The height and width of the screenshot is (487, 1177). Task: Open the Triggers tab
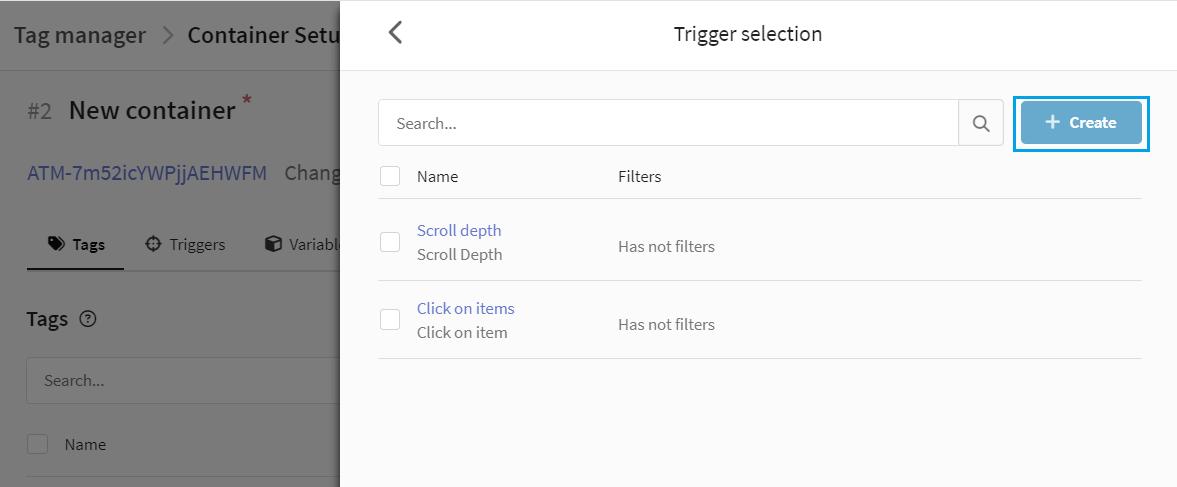(185, 244)
